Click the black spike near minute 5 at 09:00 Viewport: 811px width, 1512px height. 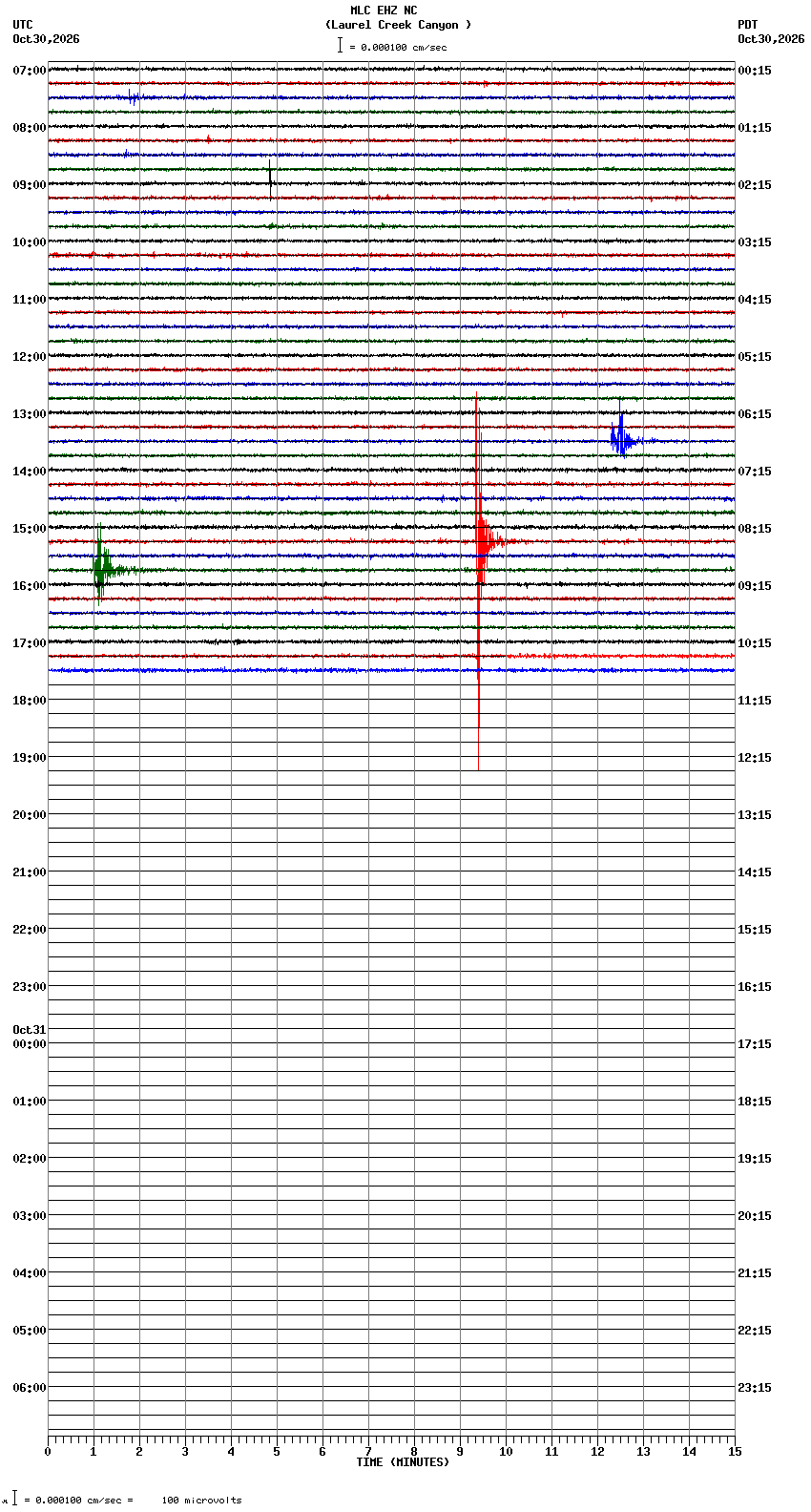[x=270, y=178]
